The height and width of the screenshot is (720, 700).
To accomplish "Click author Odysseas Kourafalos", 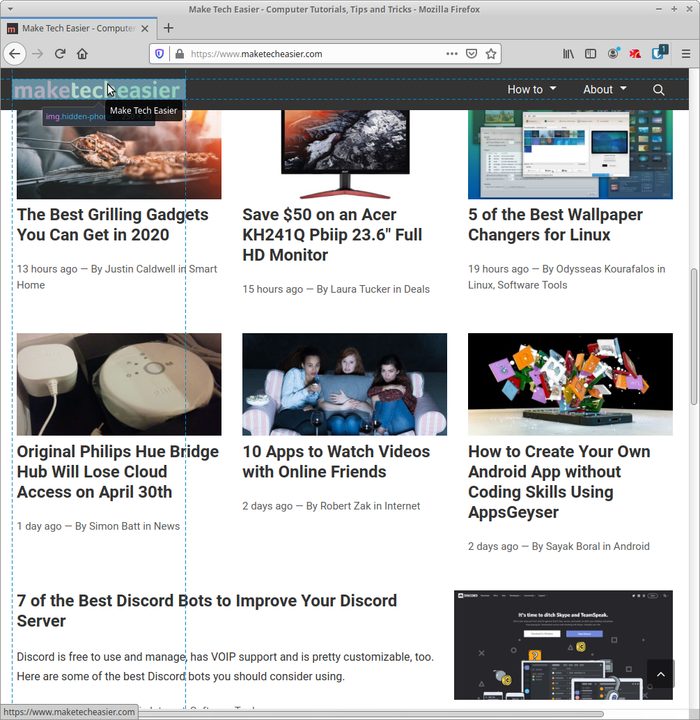I will (605, 269).
